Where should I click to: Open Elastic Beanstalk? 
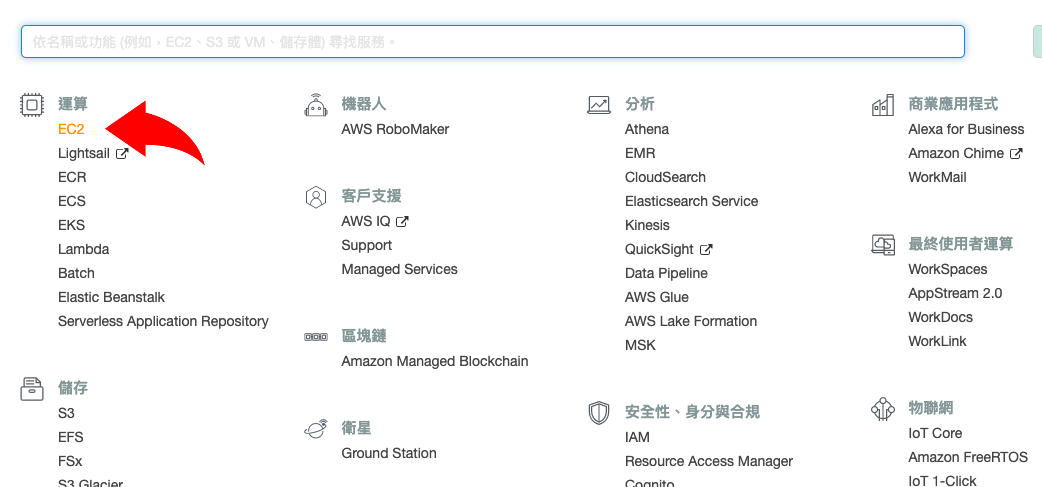[112, 297]
